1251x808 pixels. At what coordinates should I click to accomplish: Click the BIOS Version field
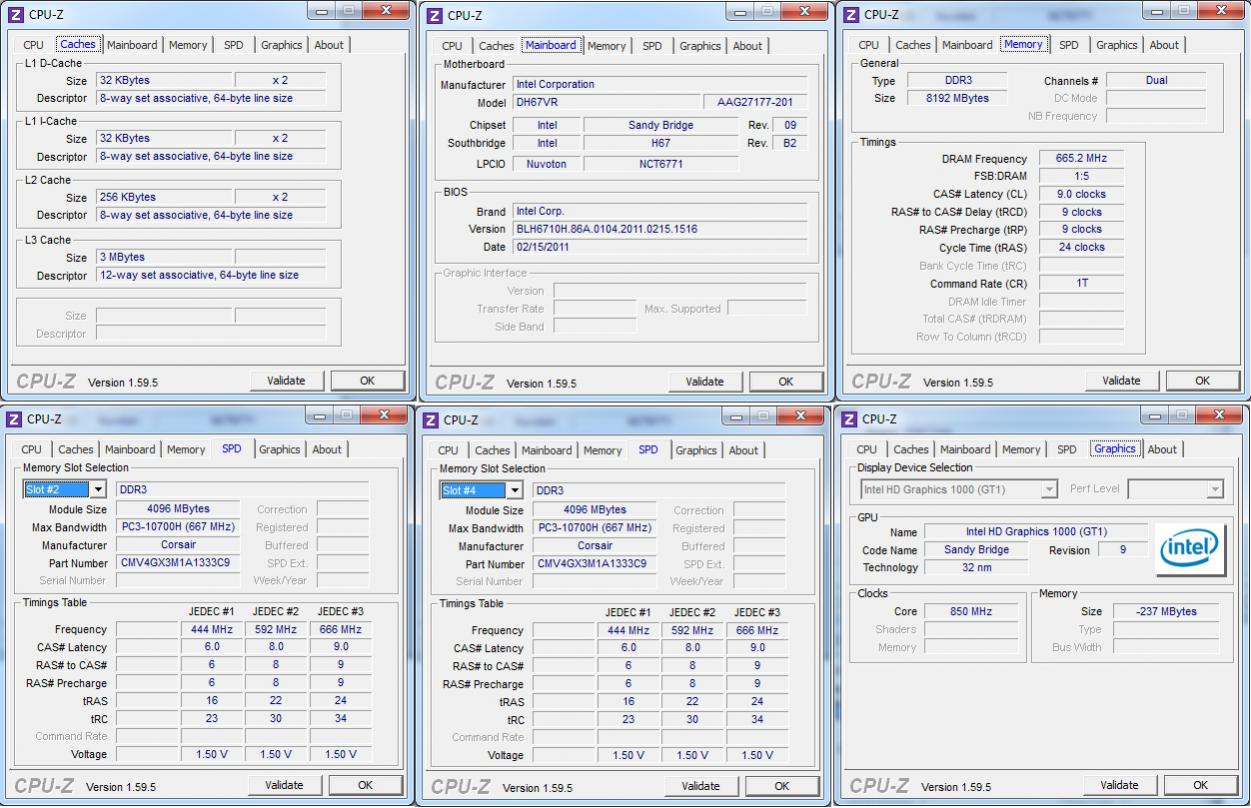coord(659,230)
